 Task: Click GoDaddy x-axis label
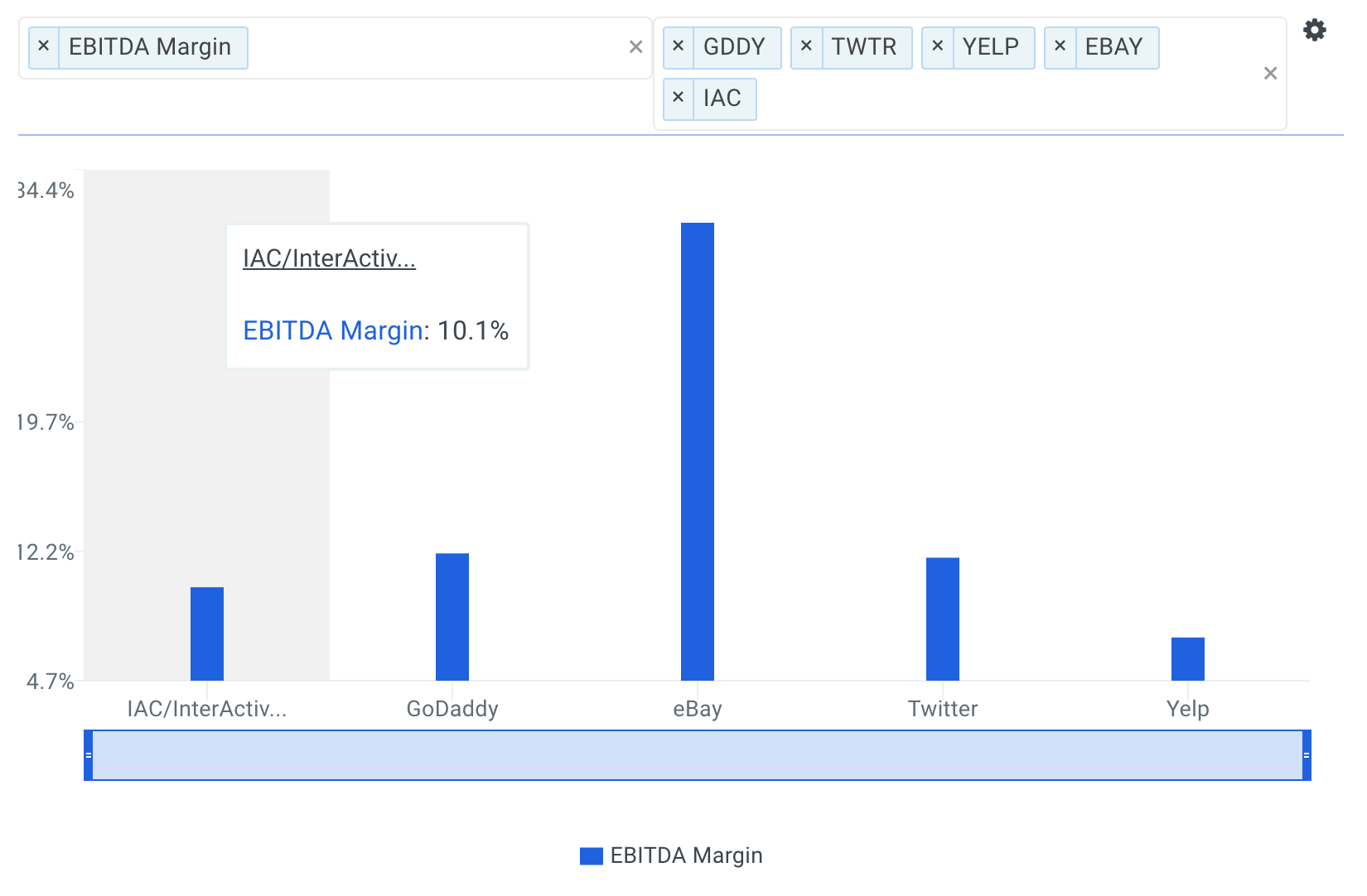(x=452, y=709)
